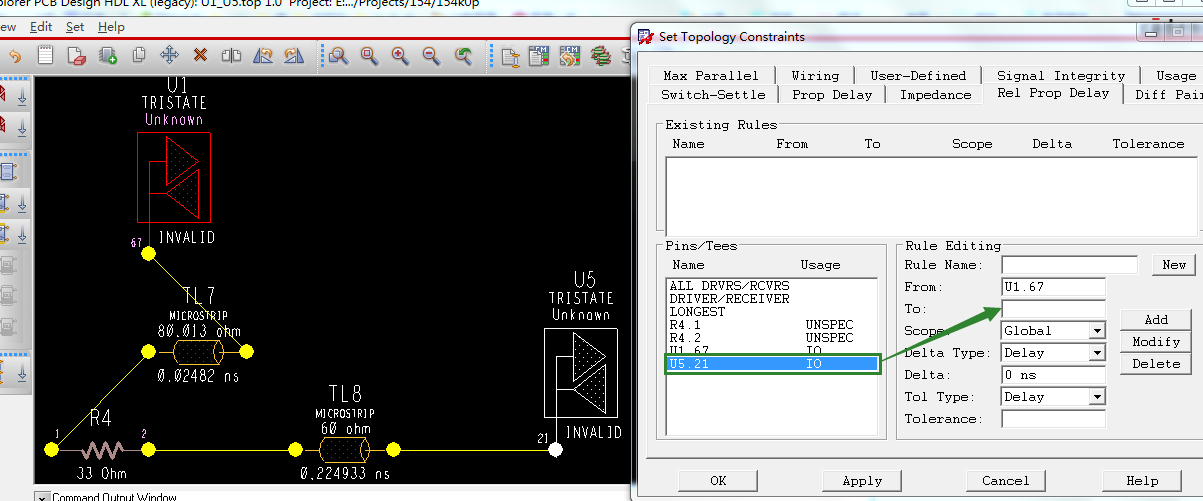
Task: Switch to the Switch-Settle tab
Action: (x=713, y=94)
